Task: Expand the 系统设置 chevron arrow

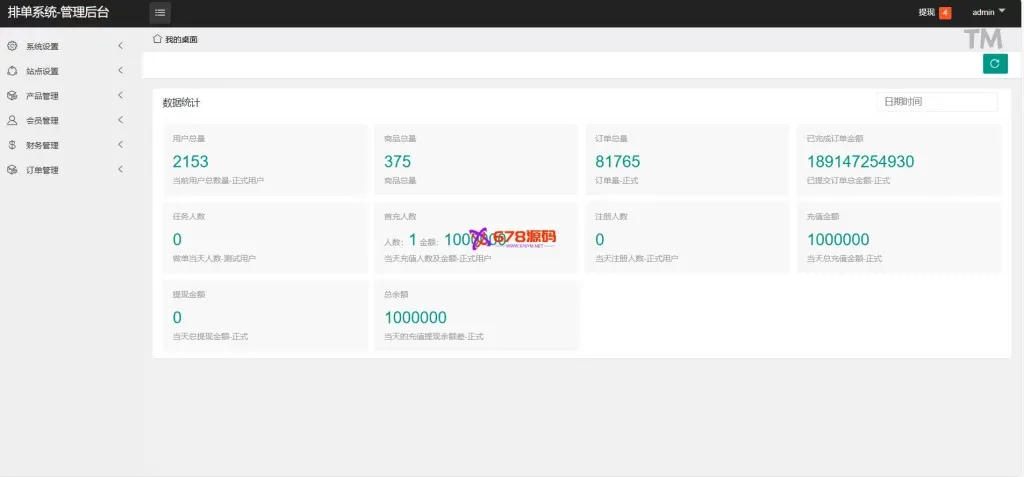Action: pyautogui.click(x=120, y=46)
